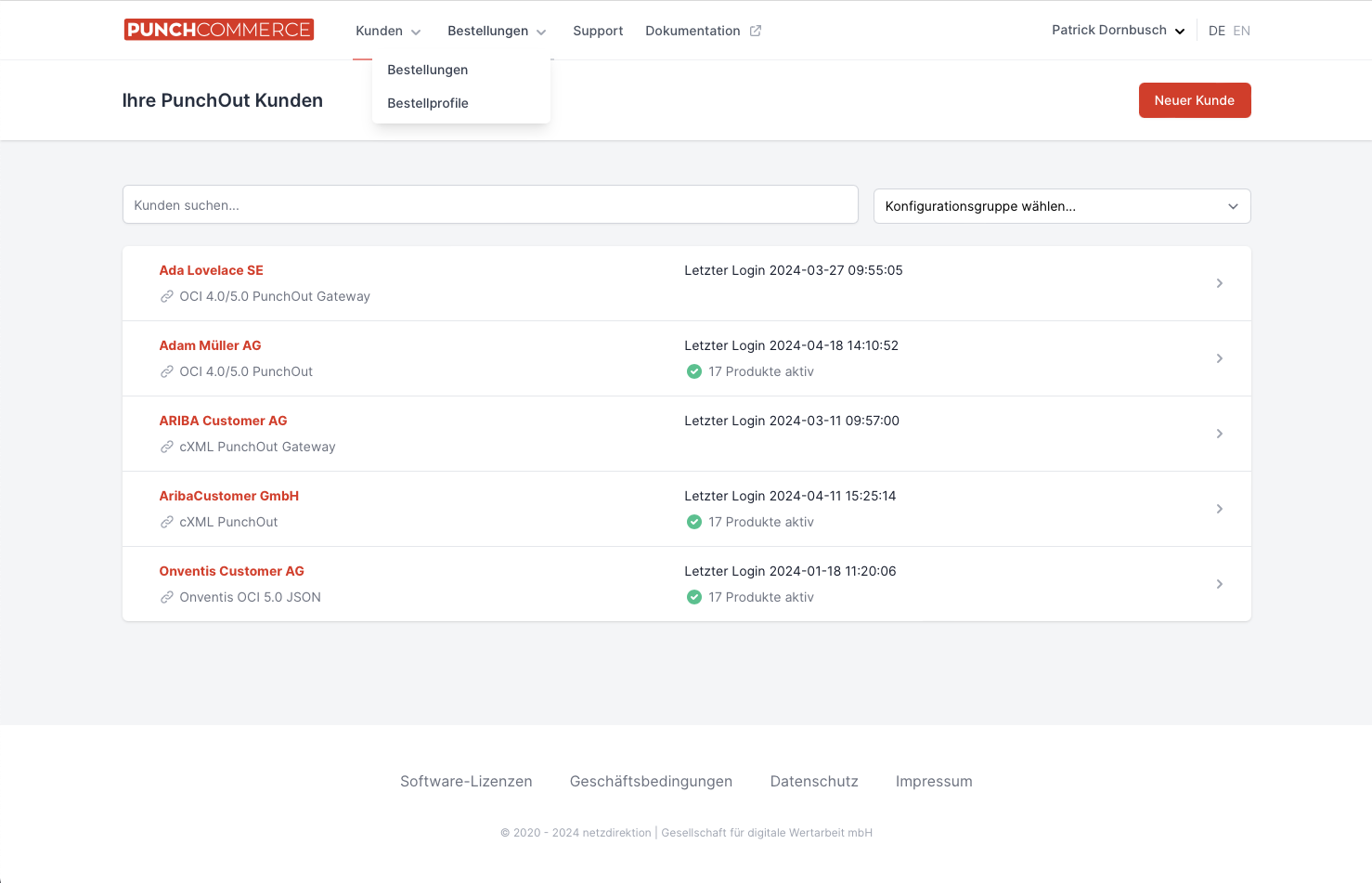Open AribaCustomer GmbH customer

229,496
